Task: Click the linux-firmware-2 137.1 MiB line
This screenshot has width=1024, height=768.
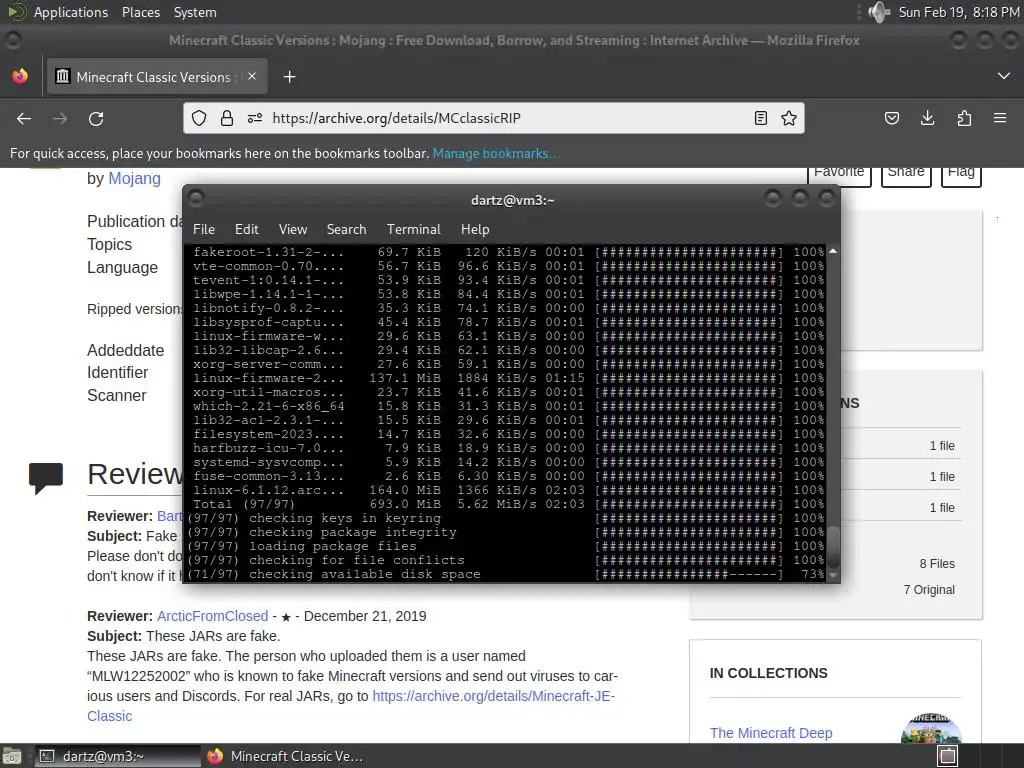Action: pyautogui.click(x=508, y=378)
